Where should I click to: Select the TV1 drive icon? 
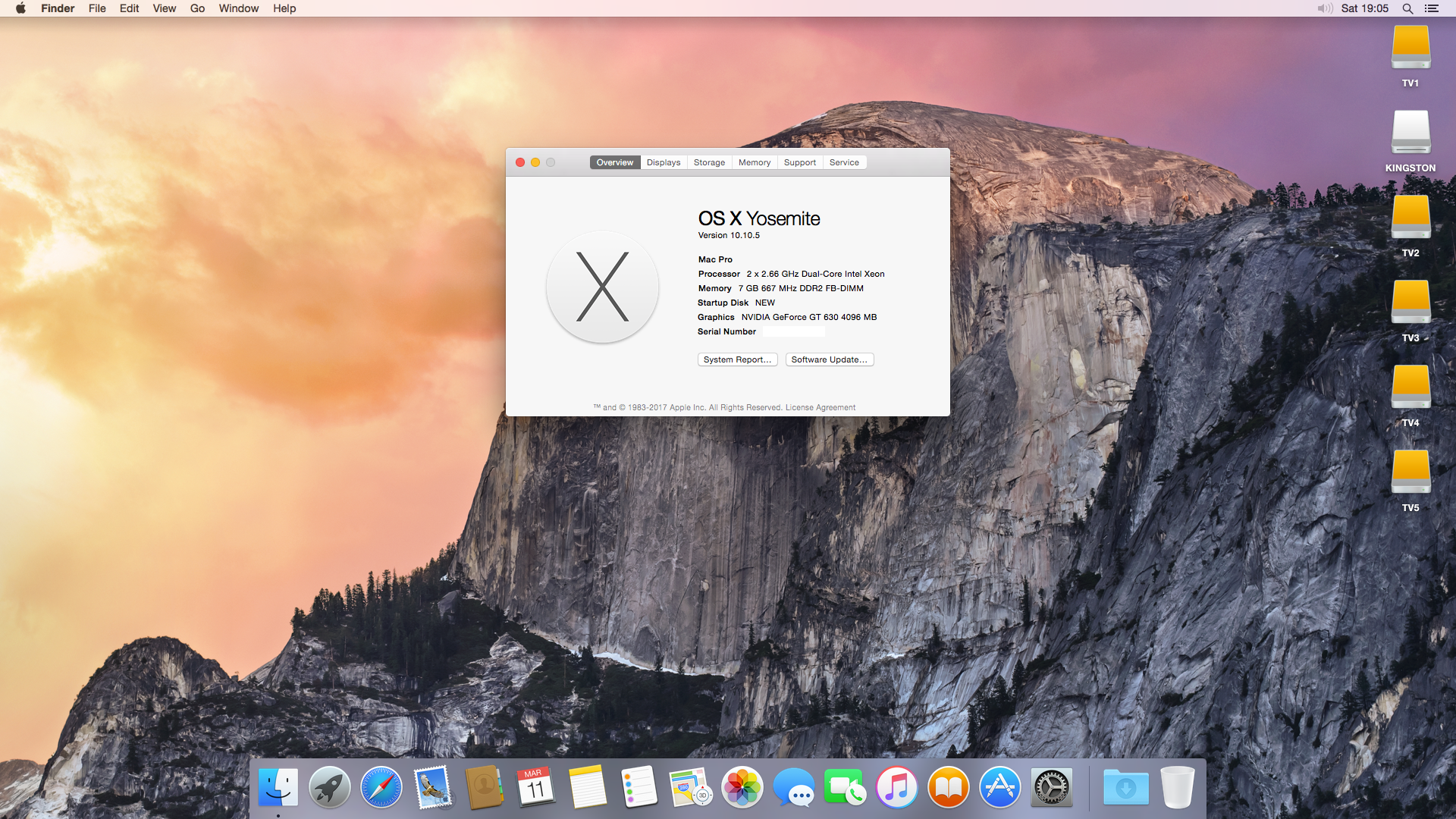(x=1410, y=49)
